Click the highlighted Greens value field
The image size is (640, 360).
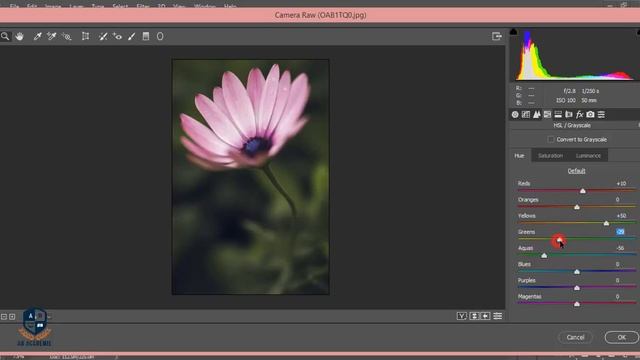[x=620, y=232]
